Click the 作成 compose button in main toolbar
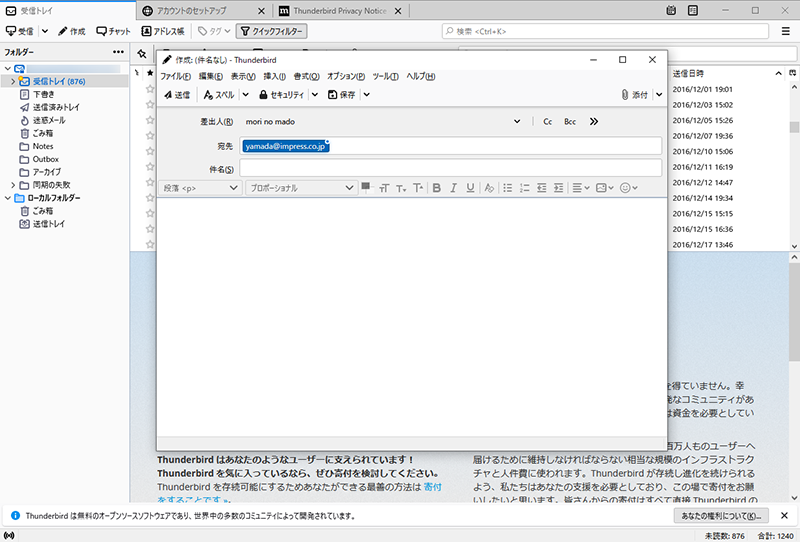This screenshot has height=542, width=800. coord(72,32)
